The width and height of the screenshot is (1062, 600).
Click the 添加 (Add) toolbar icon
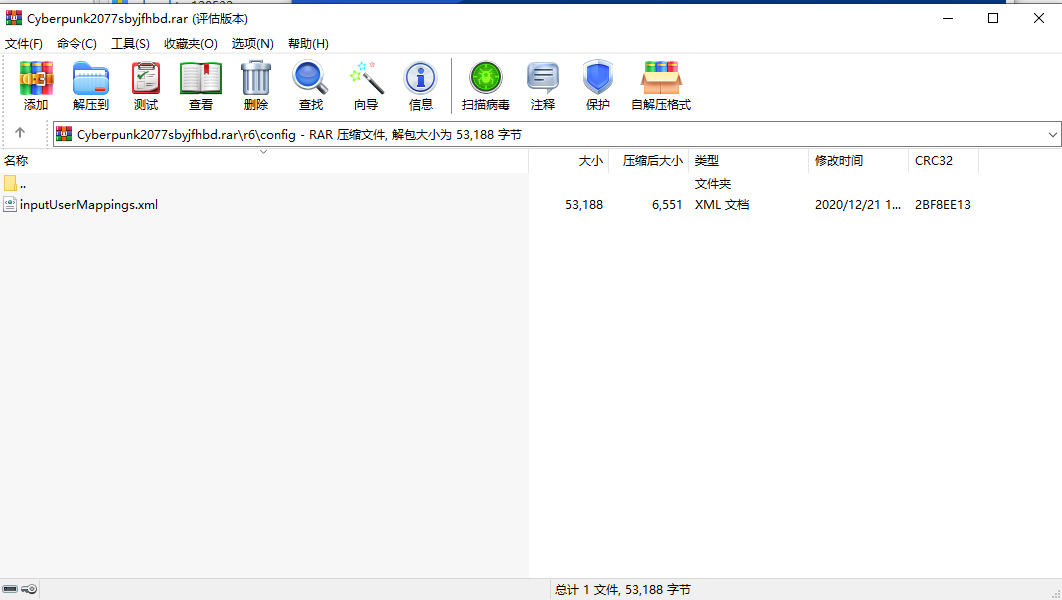(x=36, y=85)
